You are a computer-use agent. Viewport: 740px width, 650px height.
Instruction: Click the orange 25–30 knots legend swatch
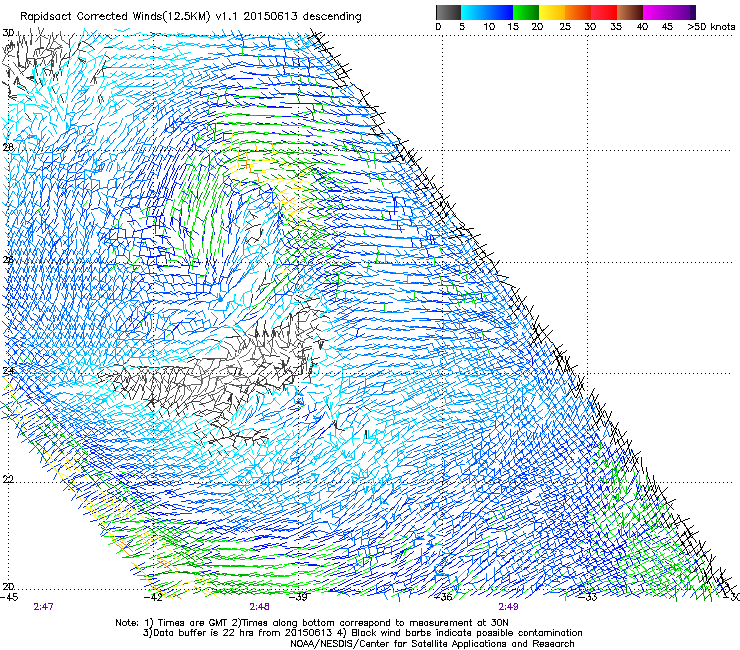pos(578,12)
